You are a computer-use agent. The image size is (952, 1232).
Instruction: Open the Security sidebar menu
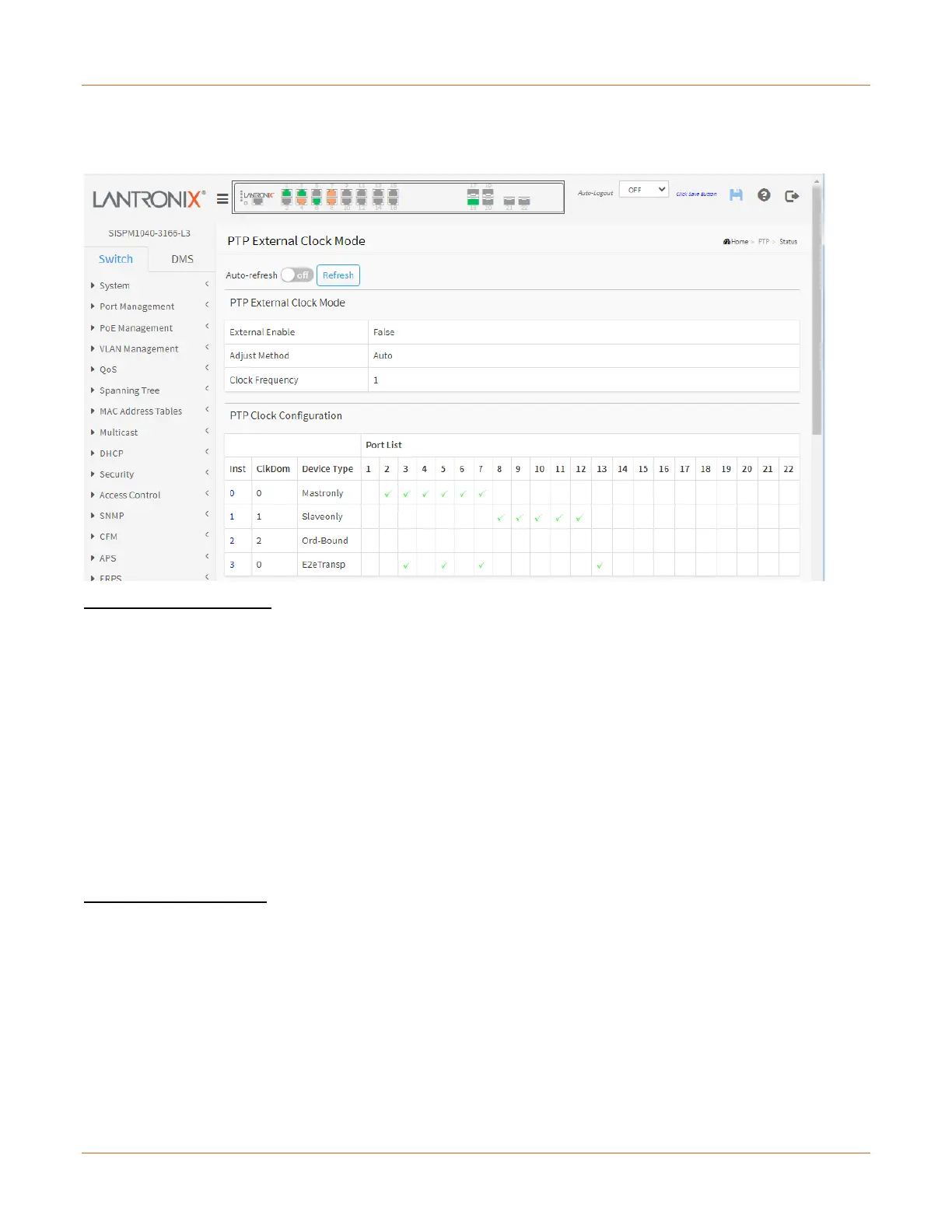coord(149,474)
